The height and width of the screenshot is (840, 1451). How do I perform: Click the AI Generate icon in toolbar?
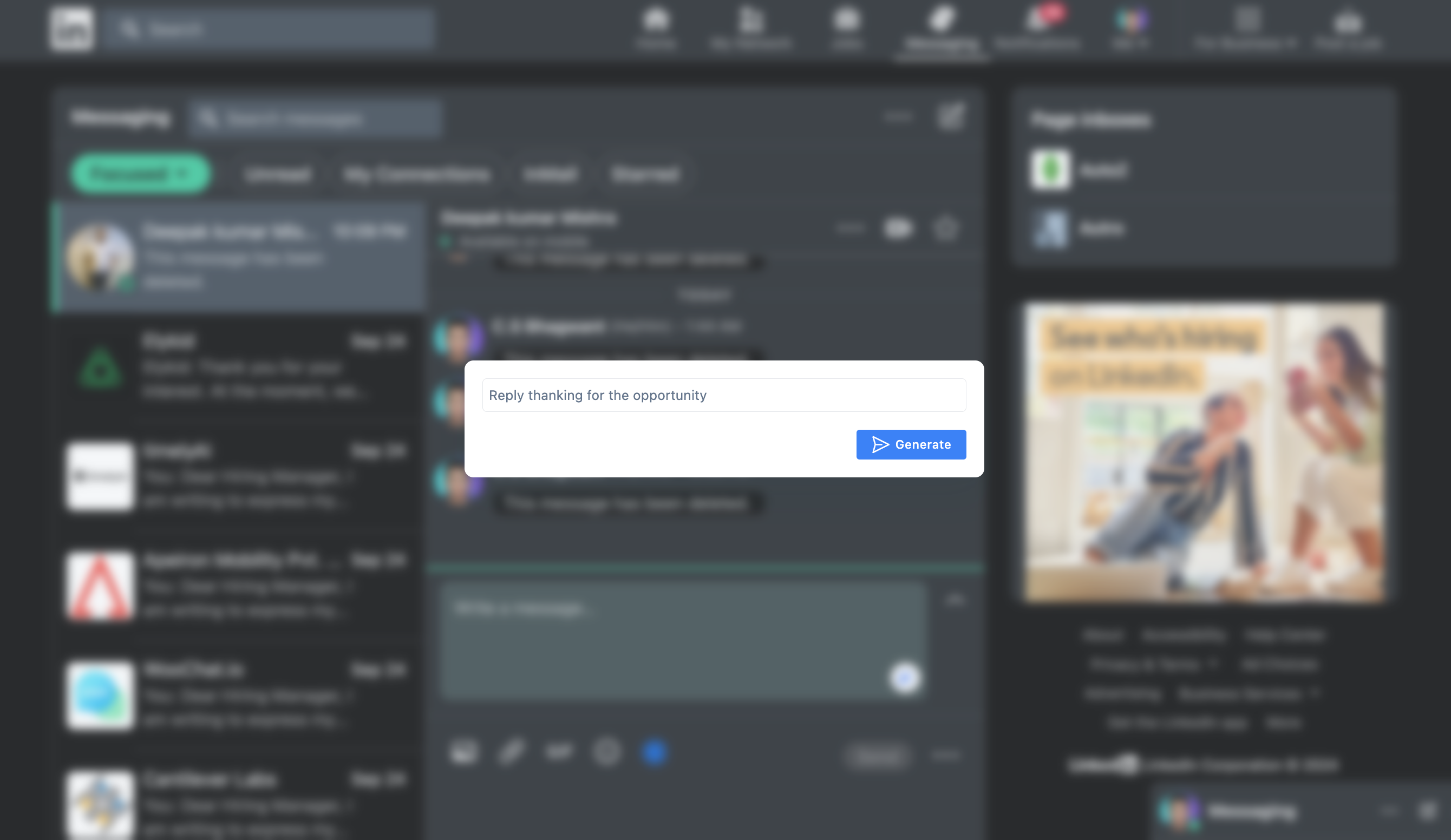[x=653, y=752]
